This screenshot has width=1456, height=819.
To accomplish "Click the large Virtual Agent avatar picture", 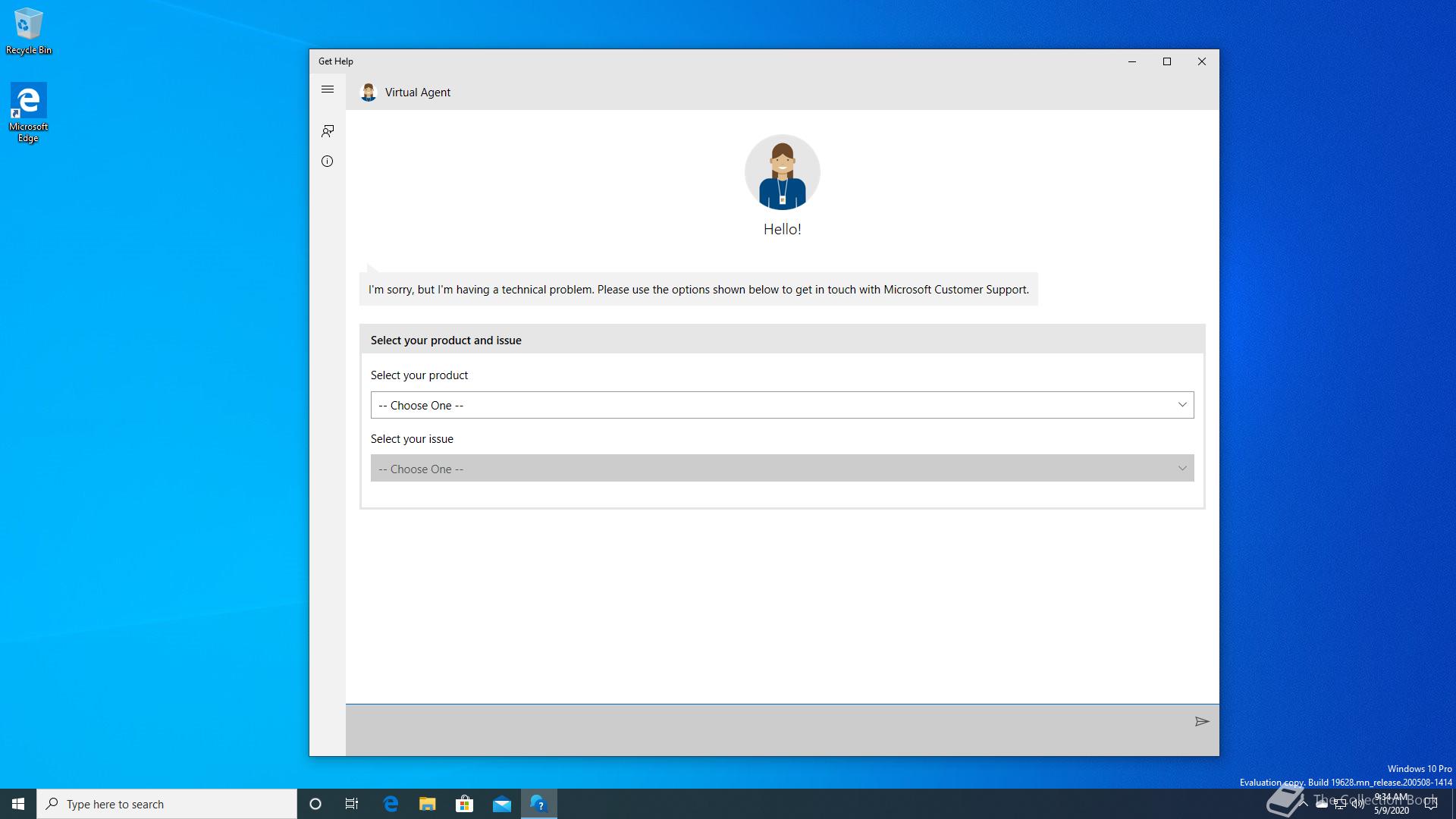I will click(782, 172).
